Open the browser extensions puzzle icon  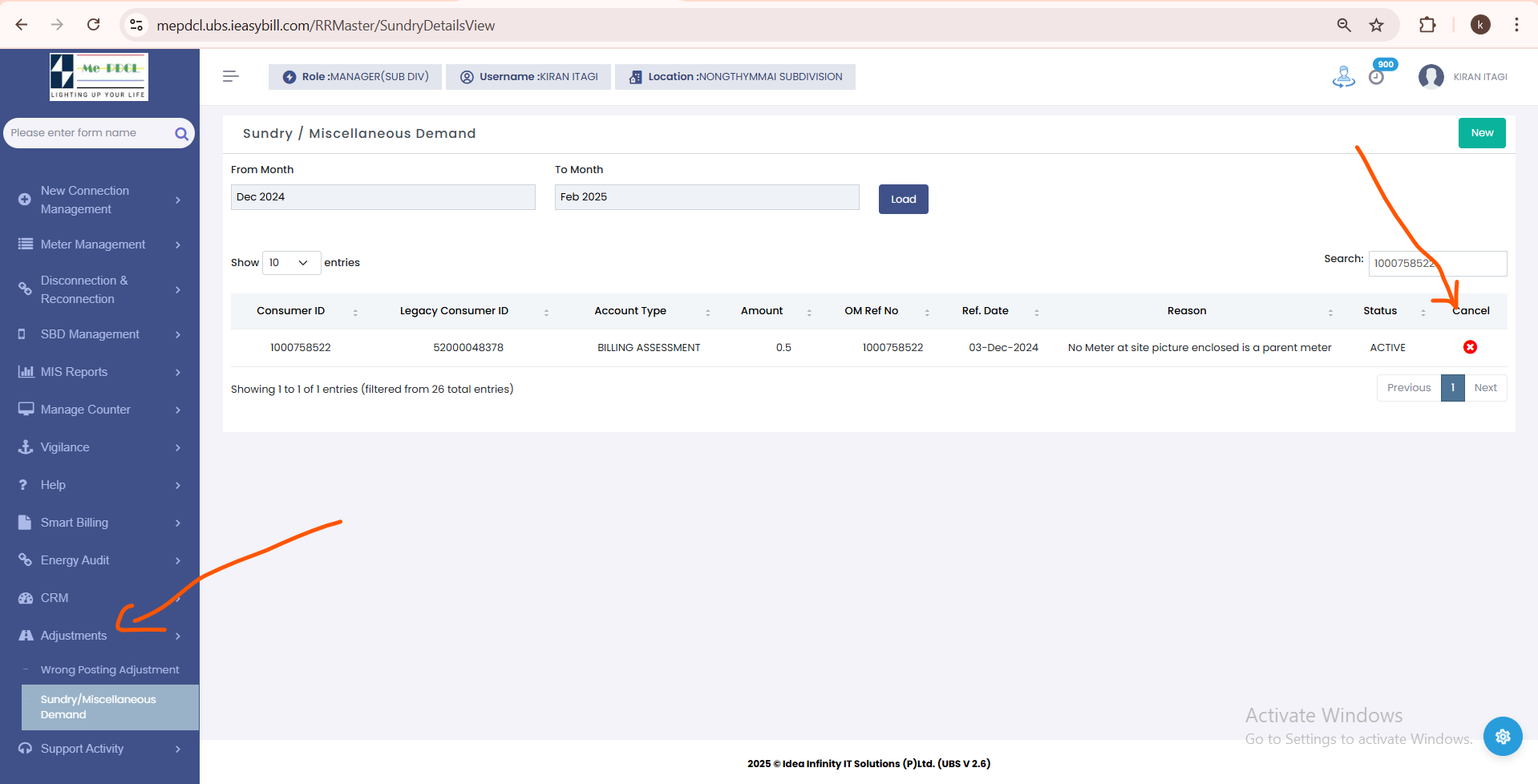[x=1427, y=25]
